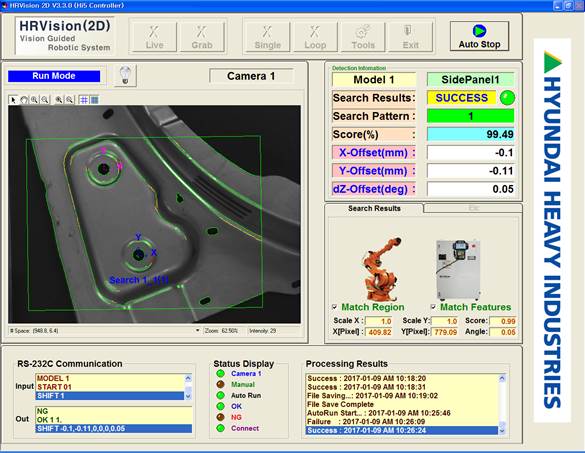This screenshot has width=585, height=453.
Task: Click the Model 1 field
Action: coord(374,80)
